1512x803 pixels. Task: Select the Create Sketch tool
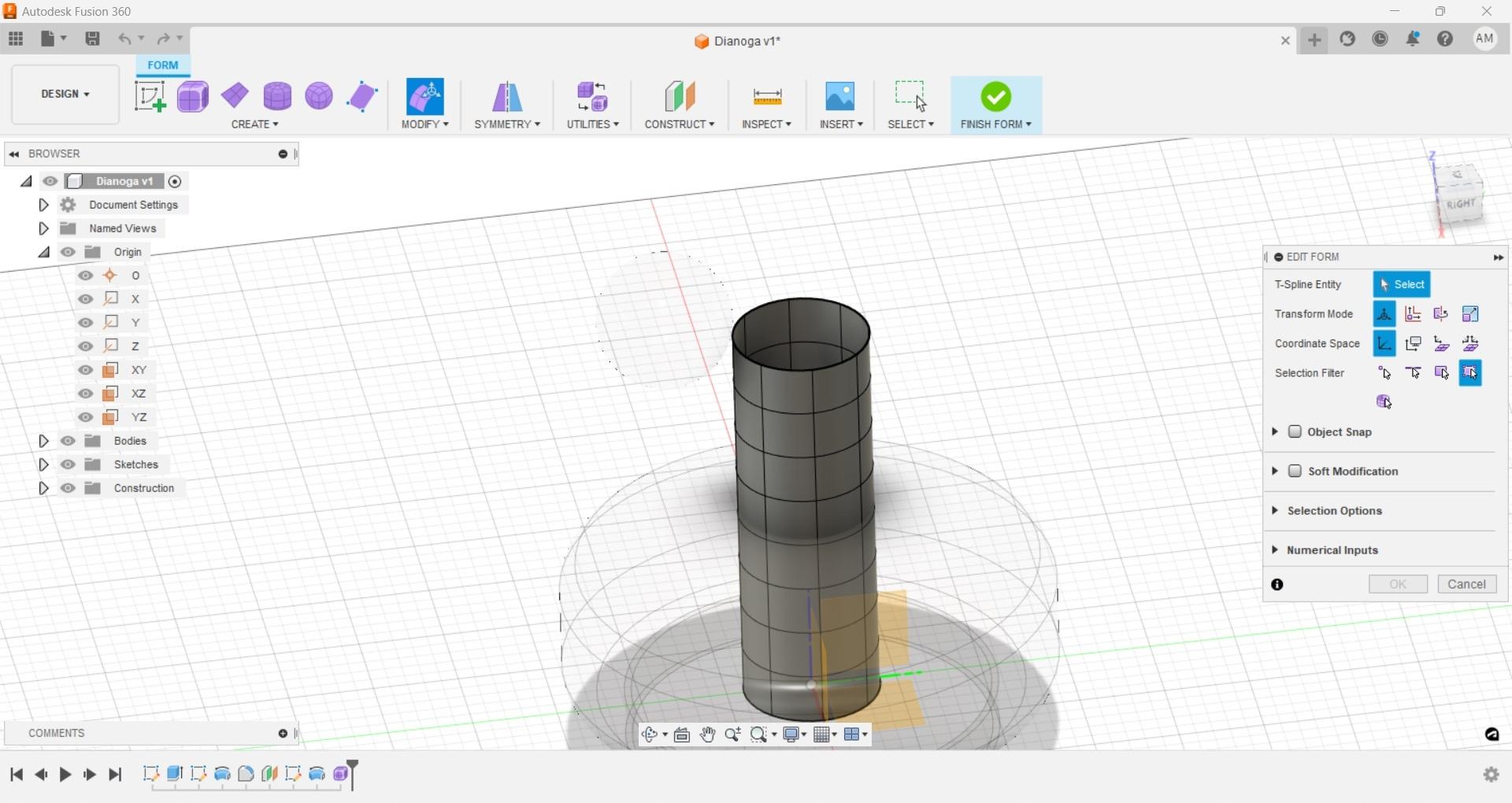point(150,97)
